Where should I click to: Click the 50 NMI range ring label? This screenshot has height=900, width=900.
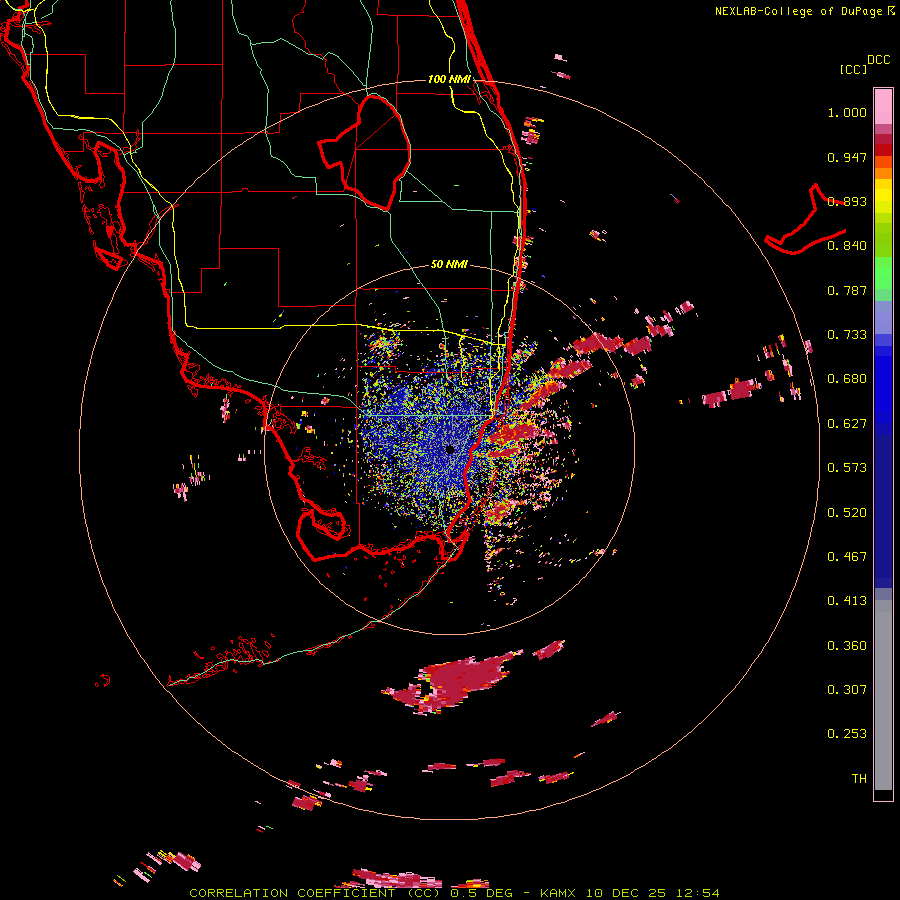pyautogui.click(x=449, y=265)
